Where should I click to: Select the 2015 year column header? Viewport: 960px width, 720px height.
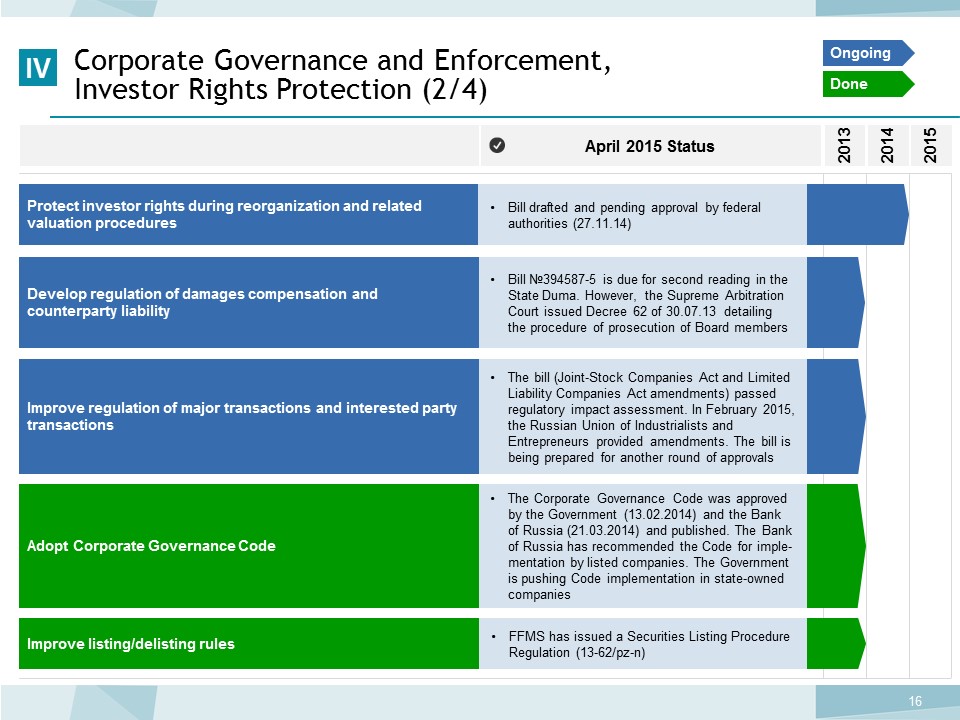[x=931, y=146]
